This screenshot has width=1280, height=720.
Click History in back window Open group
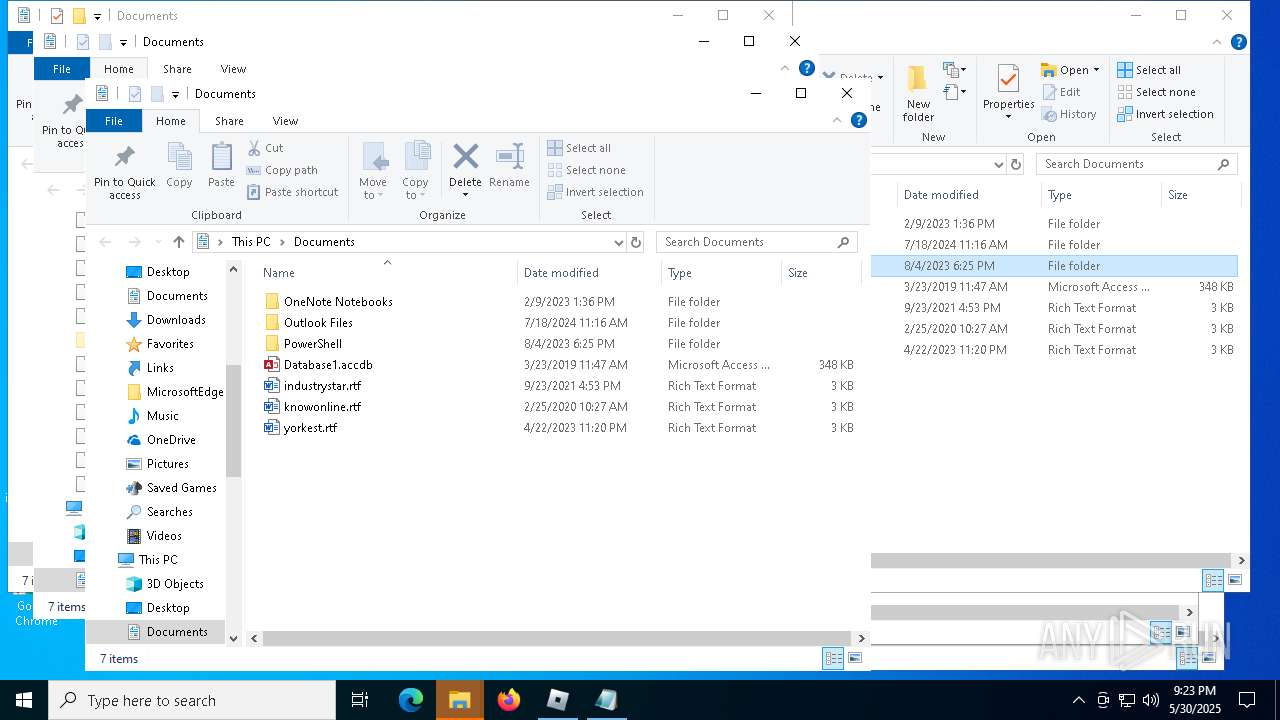point(1069,114)
